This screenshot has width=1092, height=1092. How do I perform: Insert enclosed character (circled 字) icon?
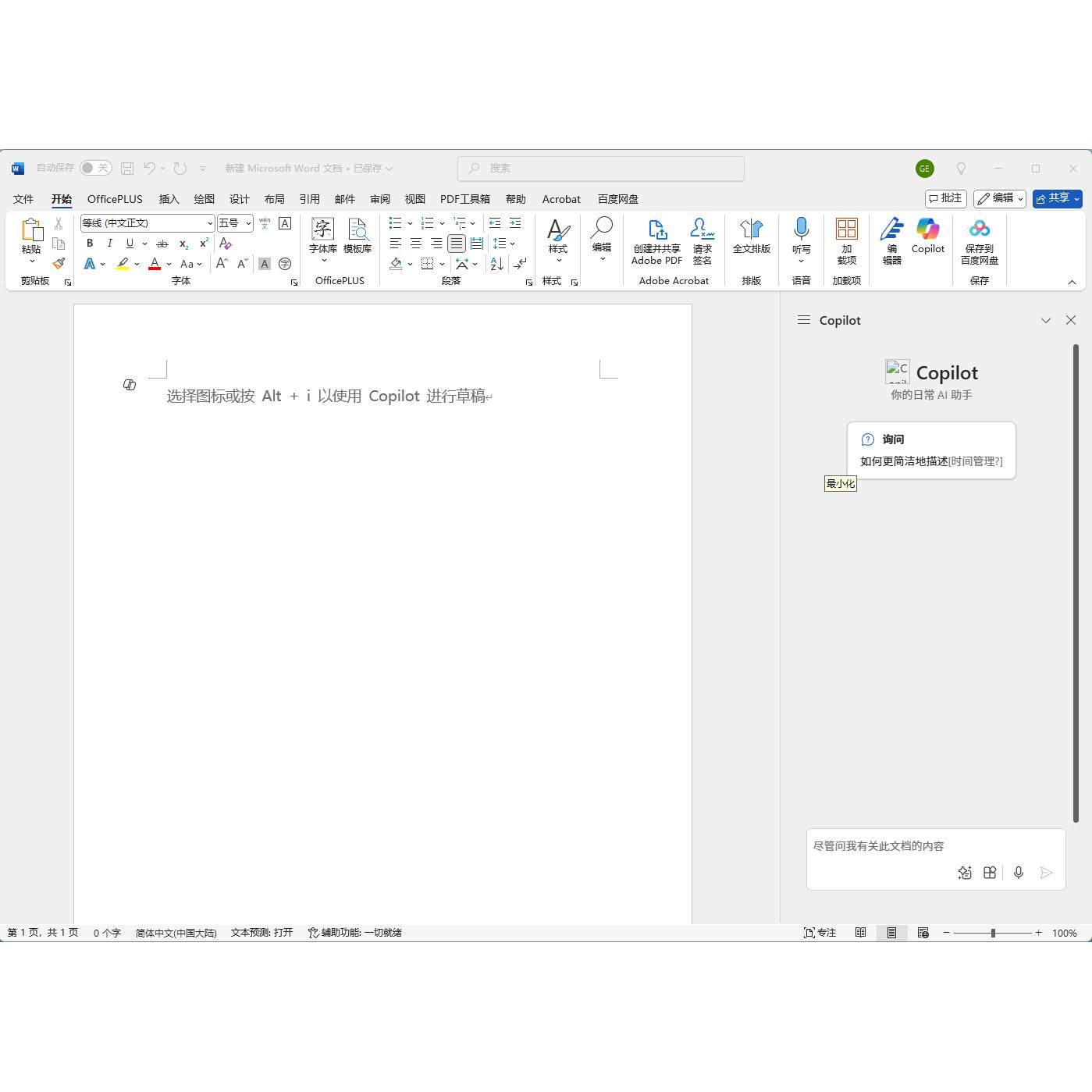pos(285,264)
